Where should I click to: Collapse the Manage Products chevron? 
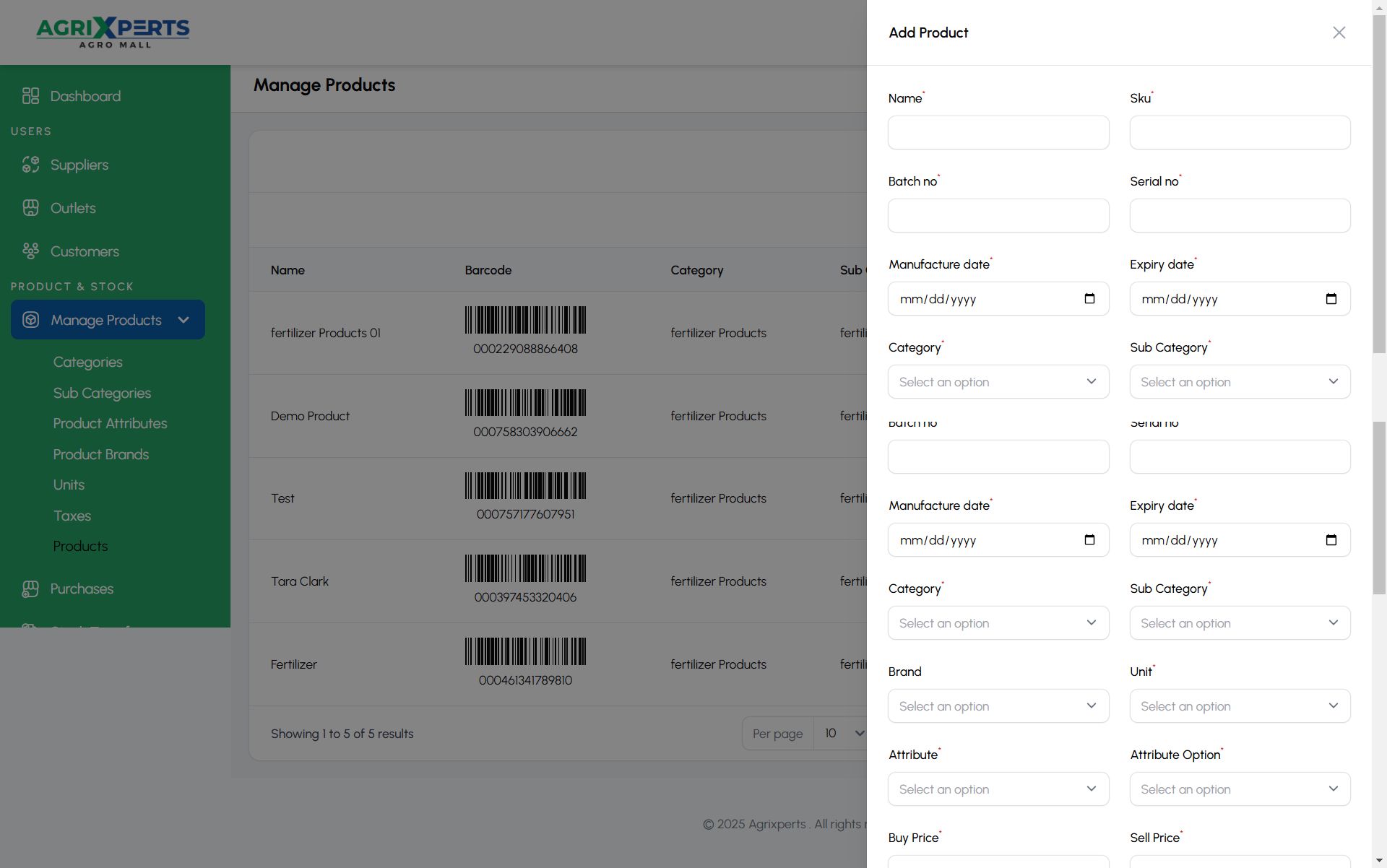pos(183,320)
